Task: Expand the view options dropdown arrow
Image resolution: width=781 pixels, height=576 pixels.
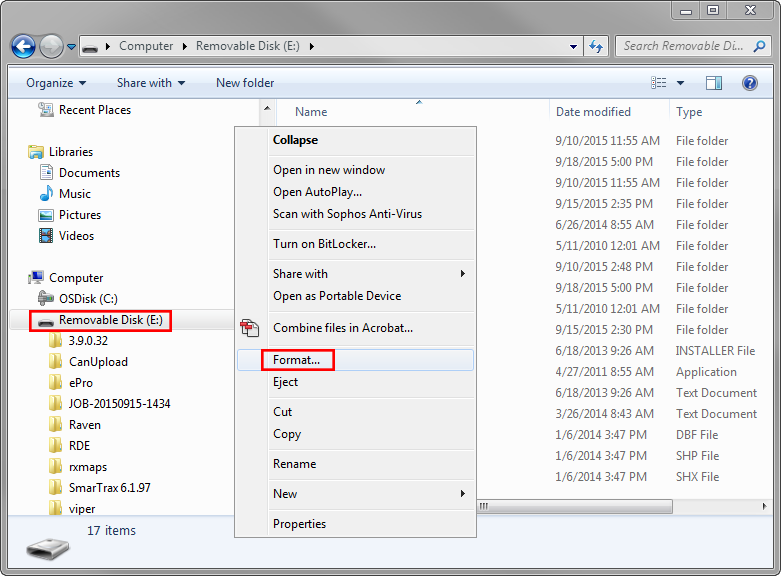Action: click(x=681, y=83)
